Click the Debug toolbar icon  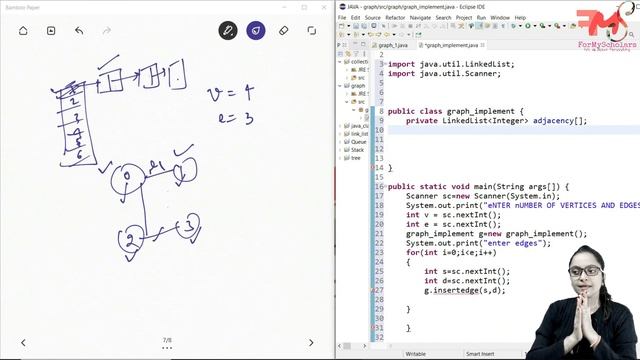[x=513, y=26]
